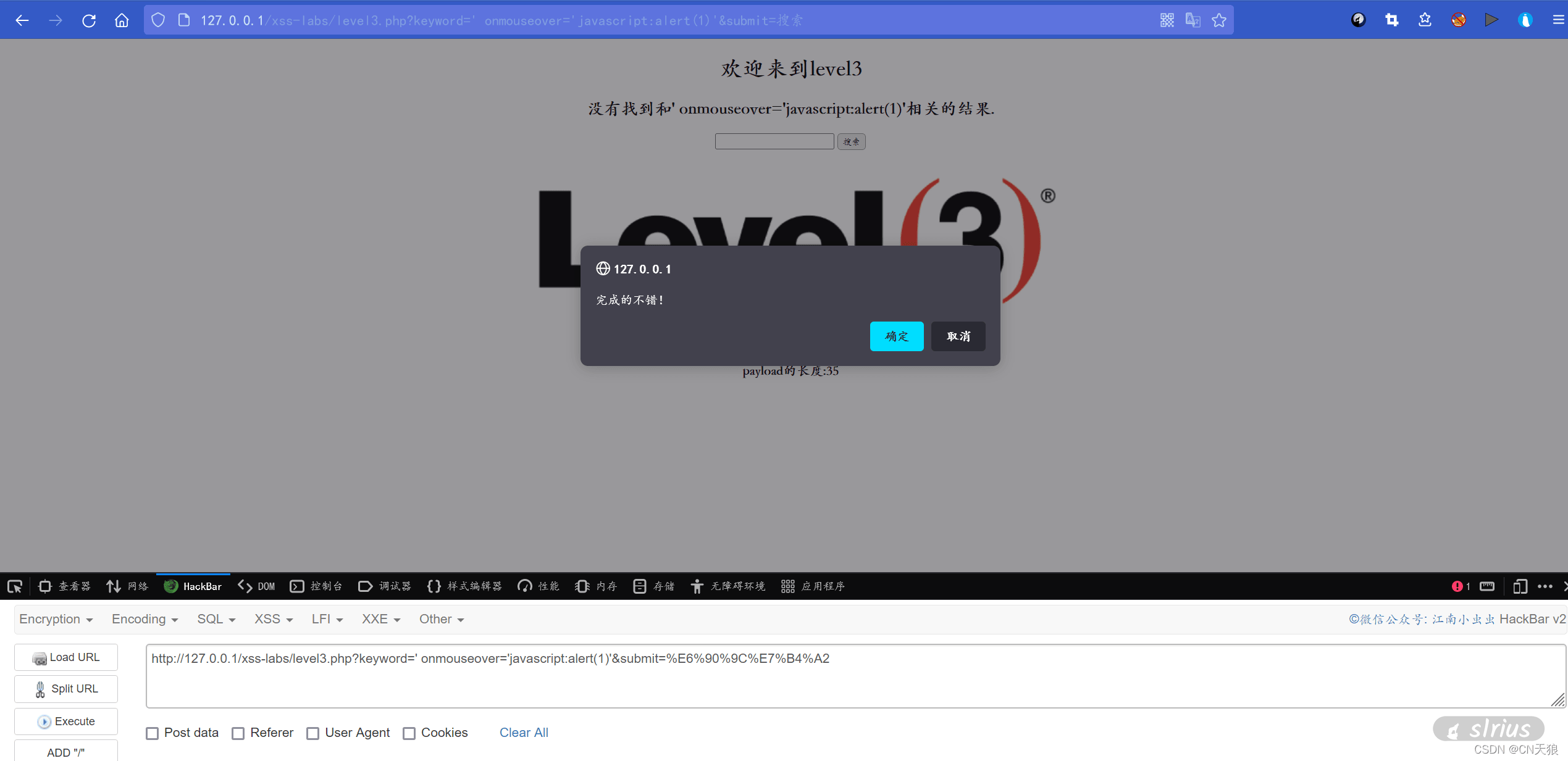The image size is (1568, 761).
Task: Open the crop screenshot extension icon
Action: point(1391,20)
